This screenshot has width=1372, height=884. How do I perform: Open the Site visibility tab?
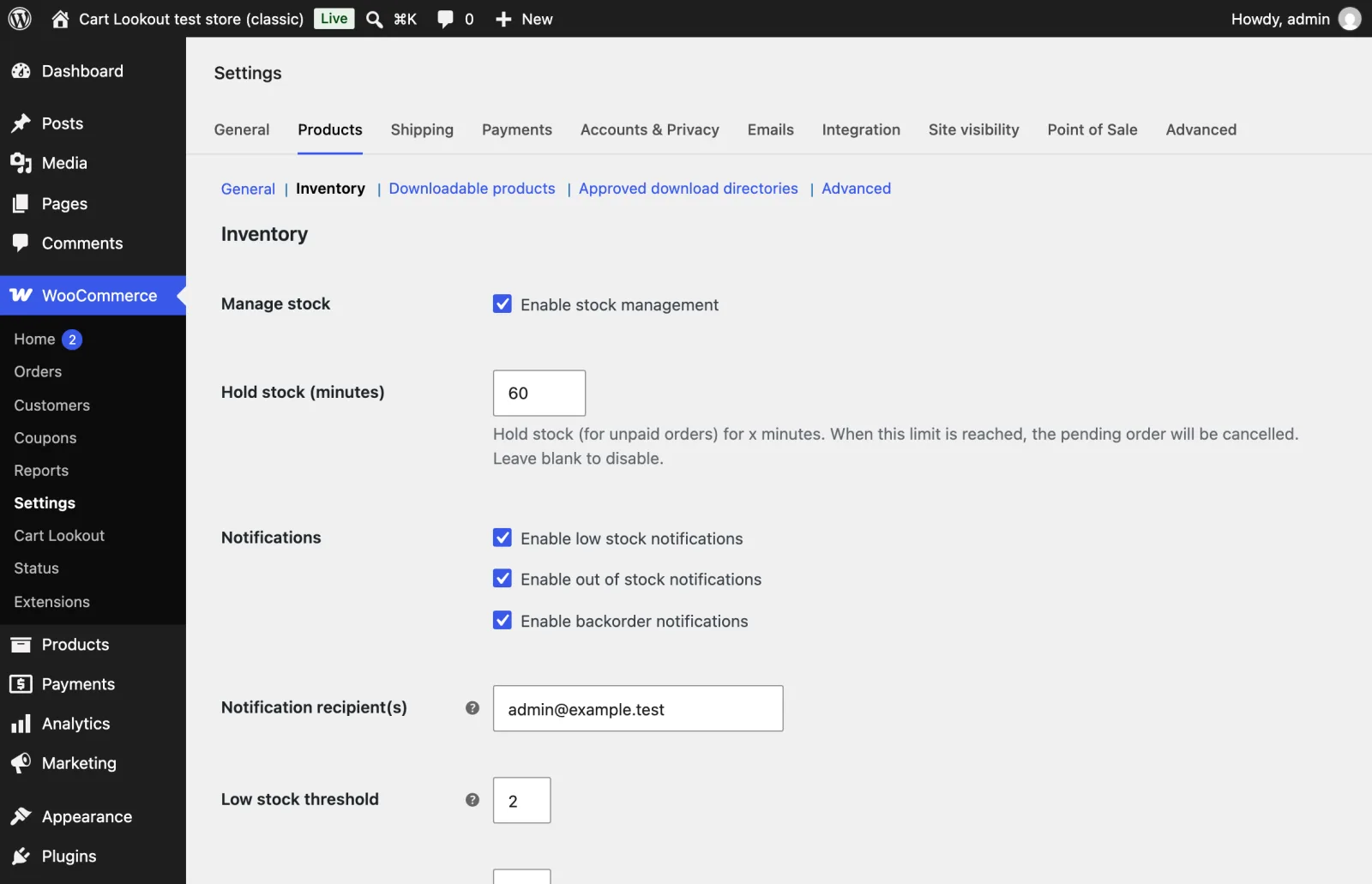974,129
